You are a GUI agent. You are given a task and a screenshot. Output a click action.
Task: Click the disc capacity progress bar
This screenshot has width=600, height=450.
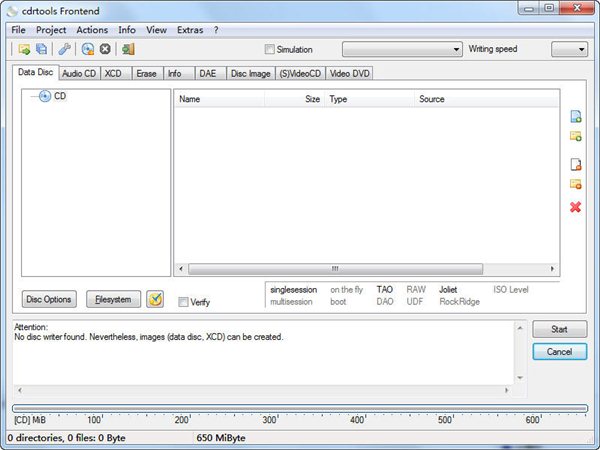[300, 409]
